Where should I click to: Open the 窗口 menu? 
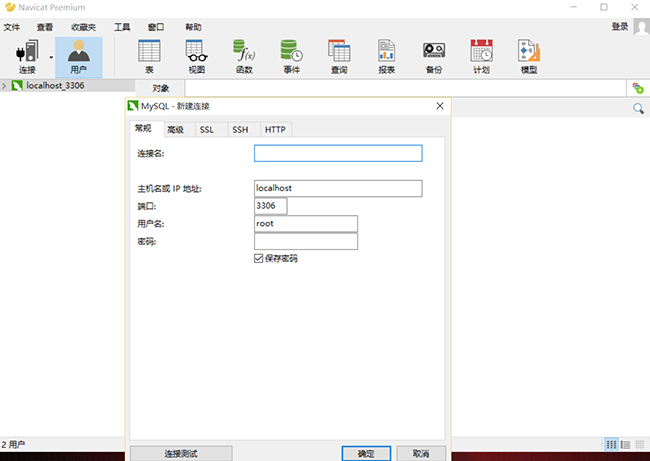156,27
